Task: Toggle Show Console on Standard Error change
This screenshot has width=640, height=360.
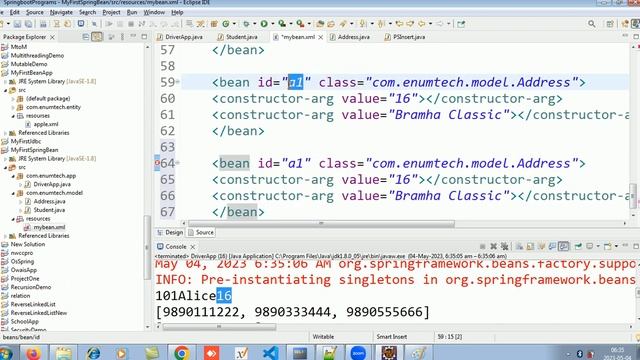Action: pos(564,247)
